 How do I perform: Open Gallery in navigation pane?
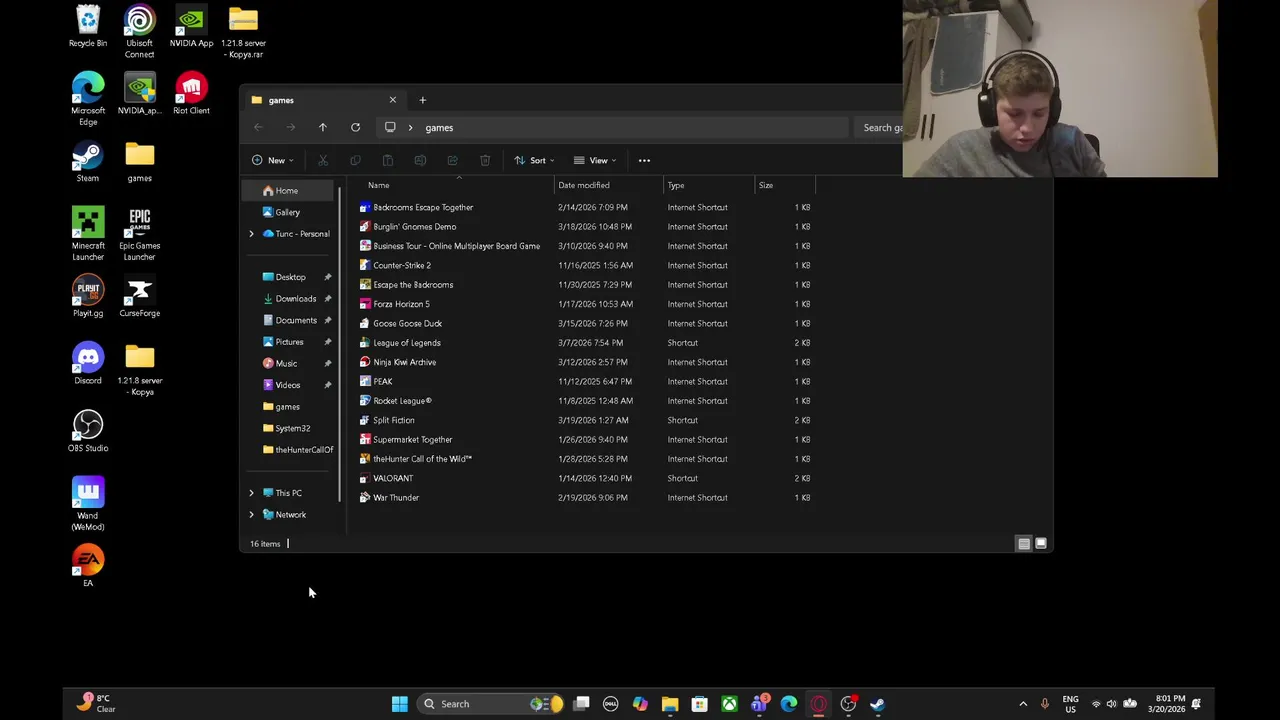pos(287,212)
